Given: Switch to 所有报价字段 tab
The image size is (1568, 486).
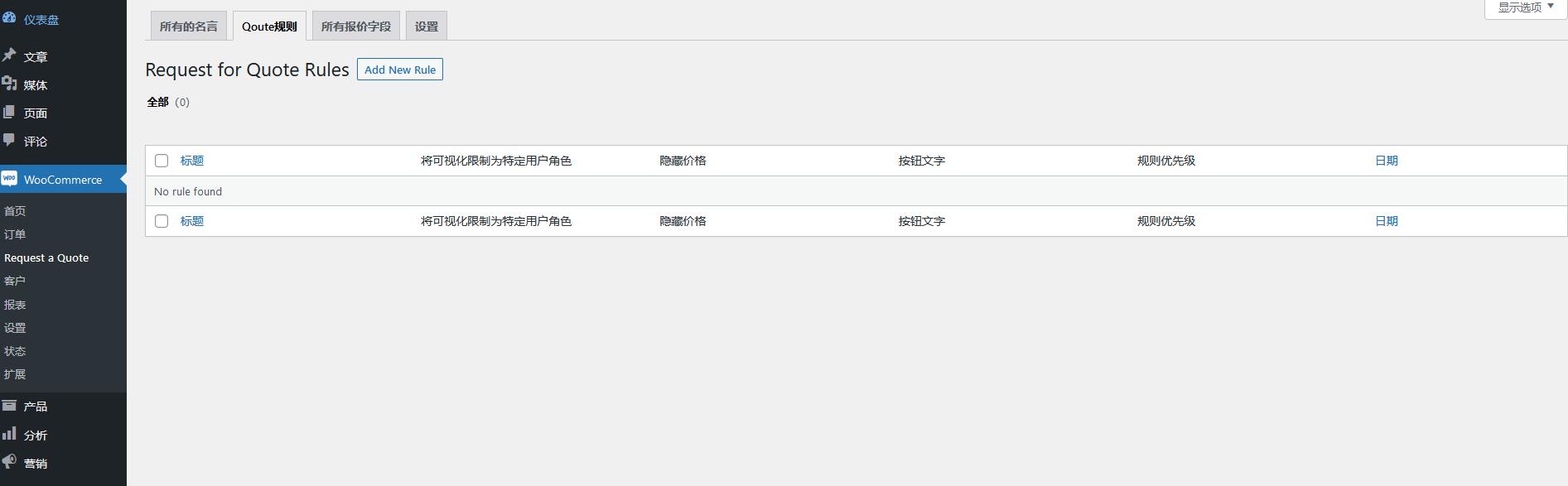Looking at the screenshot, I should [356, 26].
